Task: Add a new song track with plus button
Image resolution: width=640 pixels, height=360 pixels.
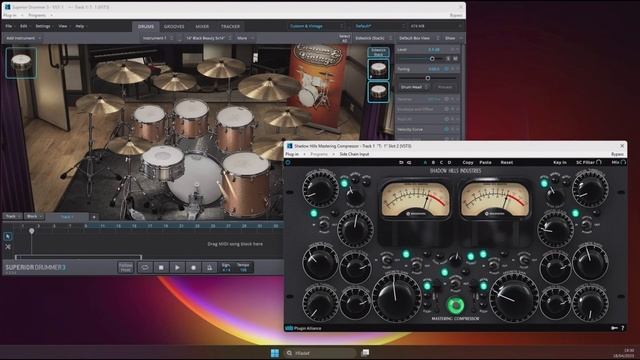Action: [94, 217]
